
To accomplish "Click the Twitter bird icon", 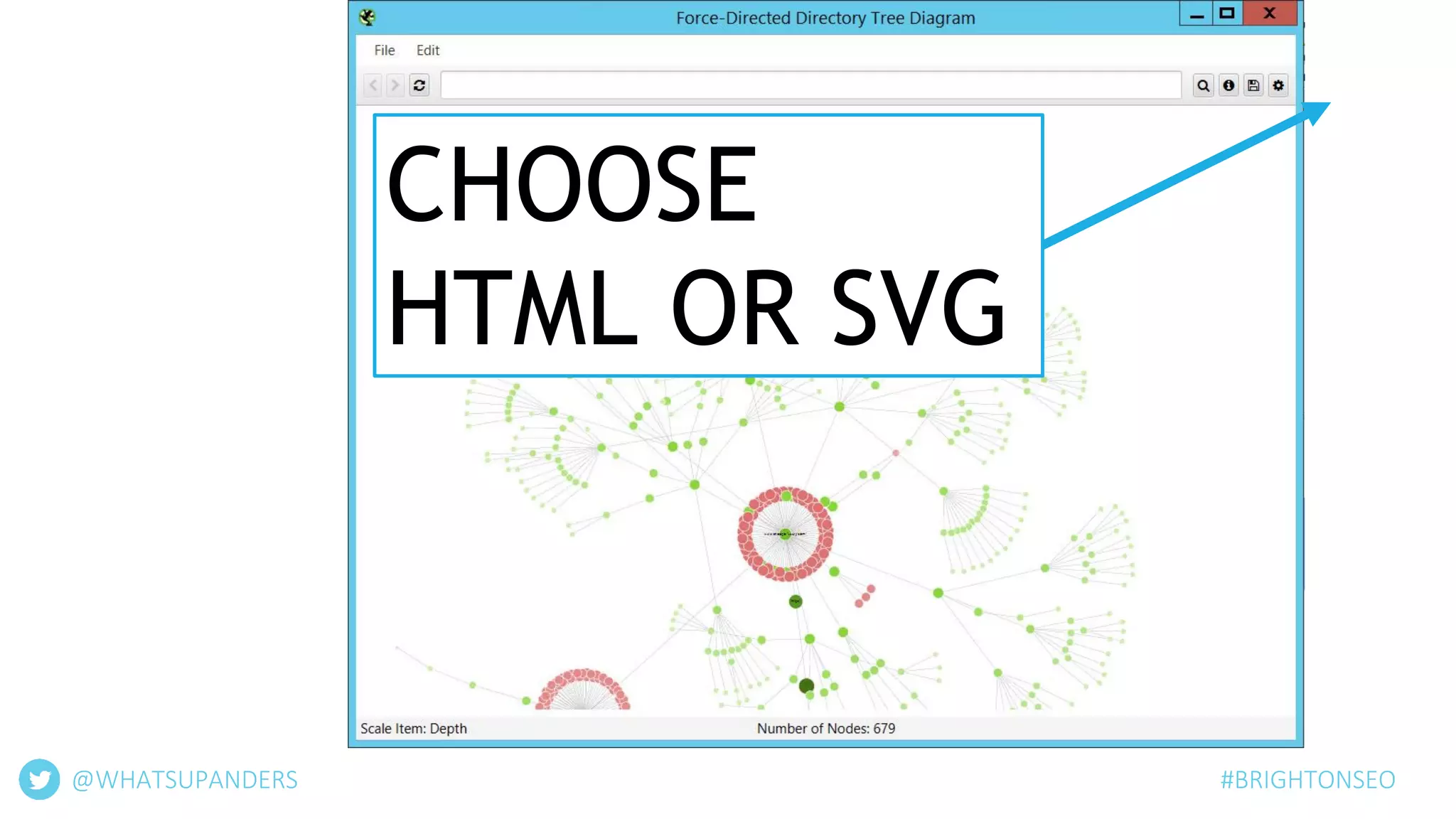I will click(x=39, y=779).
